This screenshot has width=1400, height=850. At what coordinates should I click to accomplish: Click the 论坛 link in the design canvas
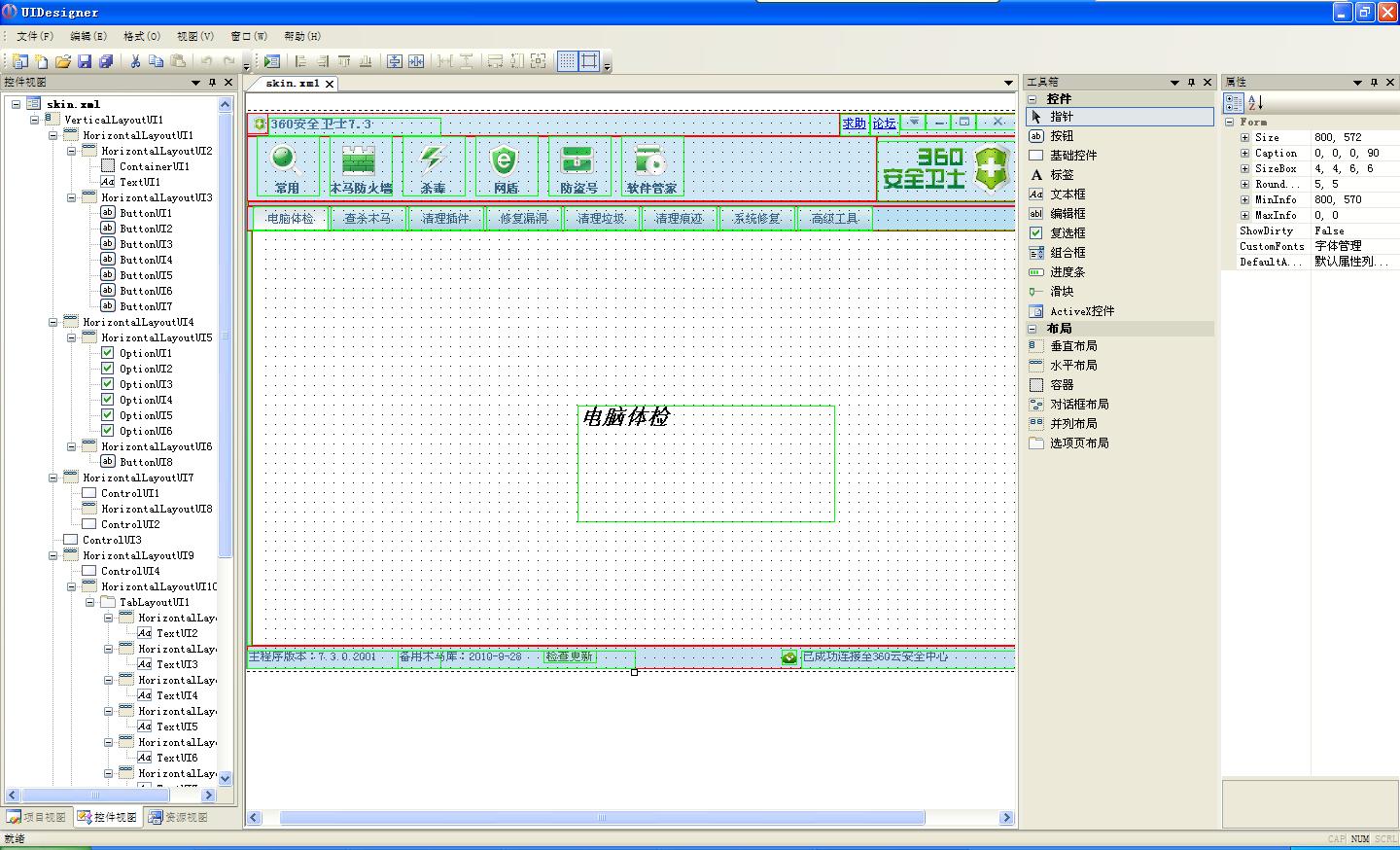(884, 124)
